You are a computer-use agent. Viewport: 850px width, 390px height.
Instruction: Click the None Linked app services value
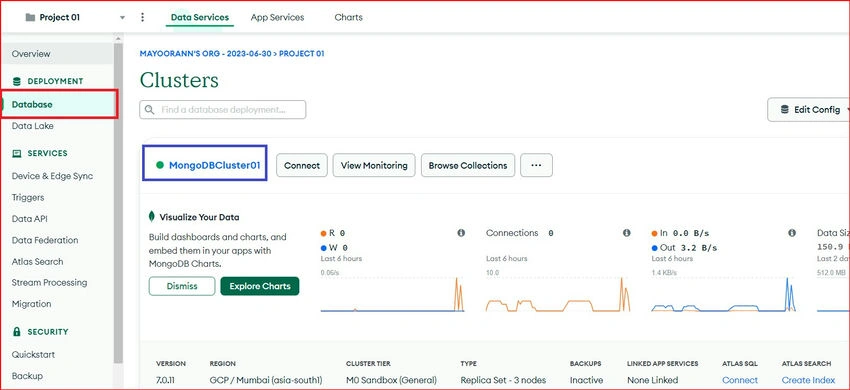coord(653,380)
